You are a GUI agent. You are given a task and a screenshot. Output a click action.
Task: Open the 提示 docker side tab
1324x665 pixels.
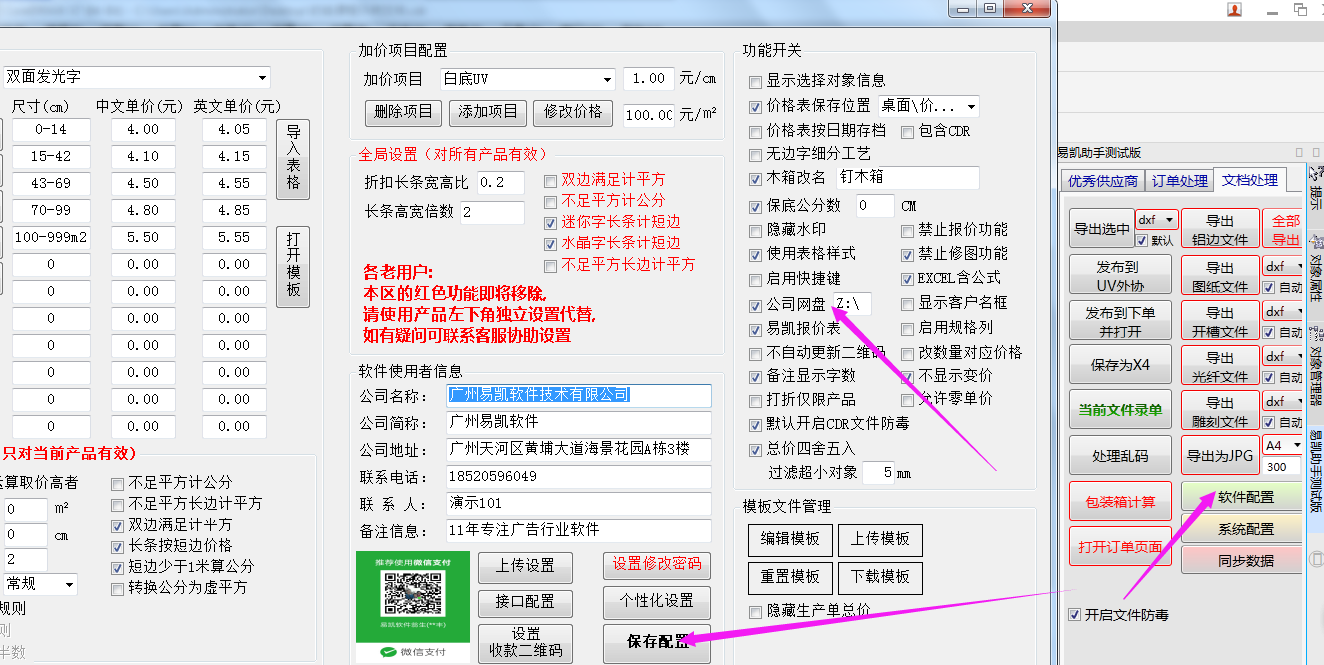point(1315,183)
